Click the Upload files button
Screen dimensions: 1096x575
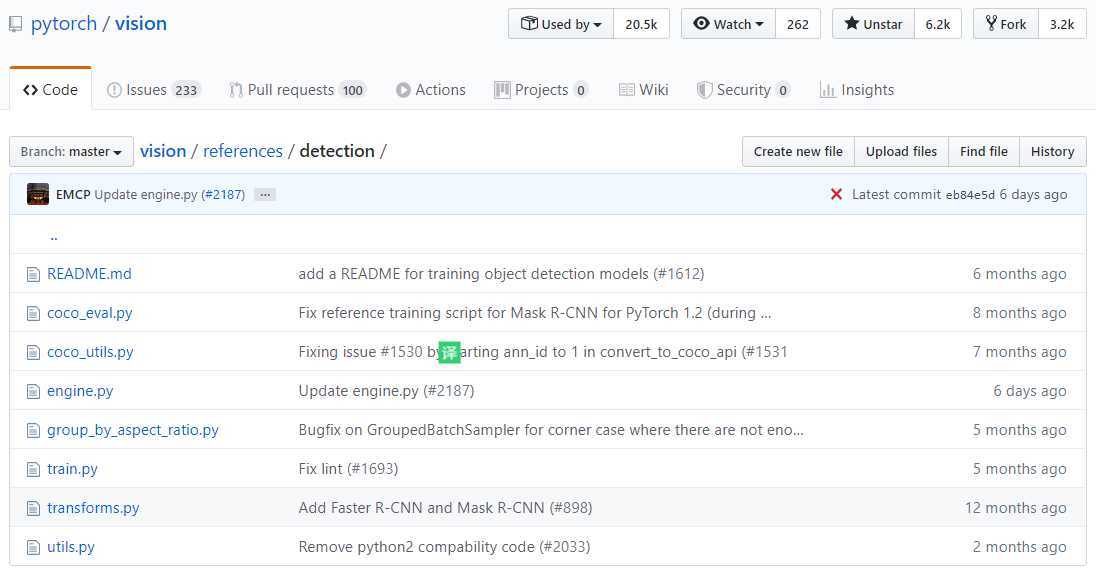(x=901, y=152)
